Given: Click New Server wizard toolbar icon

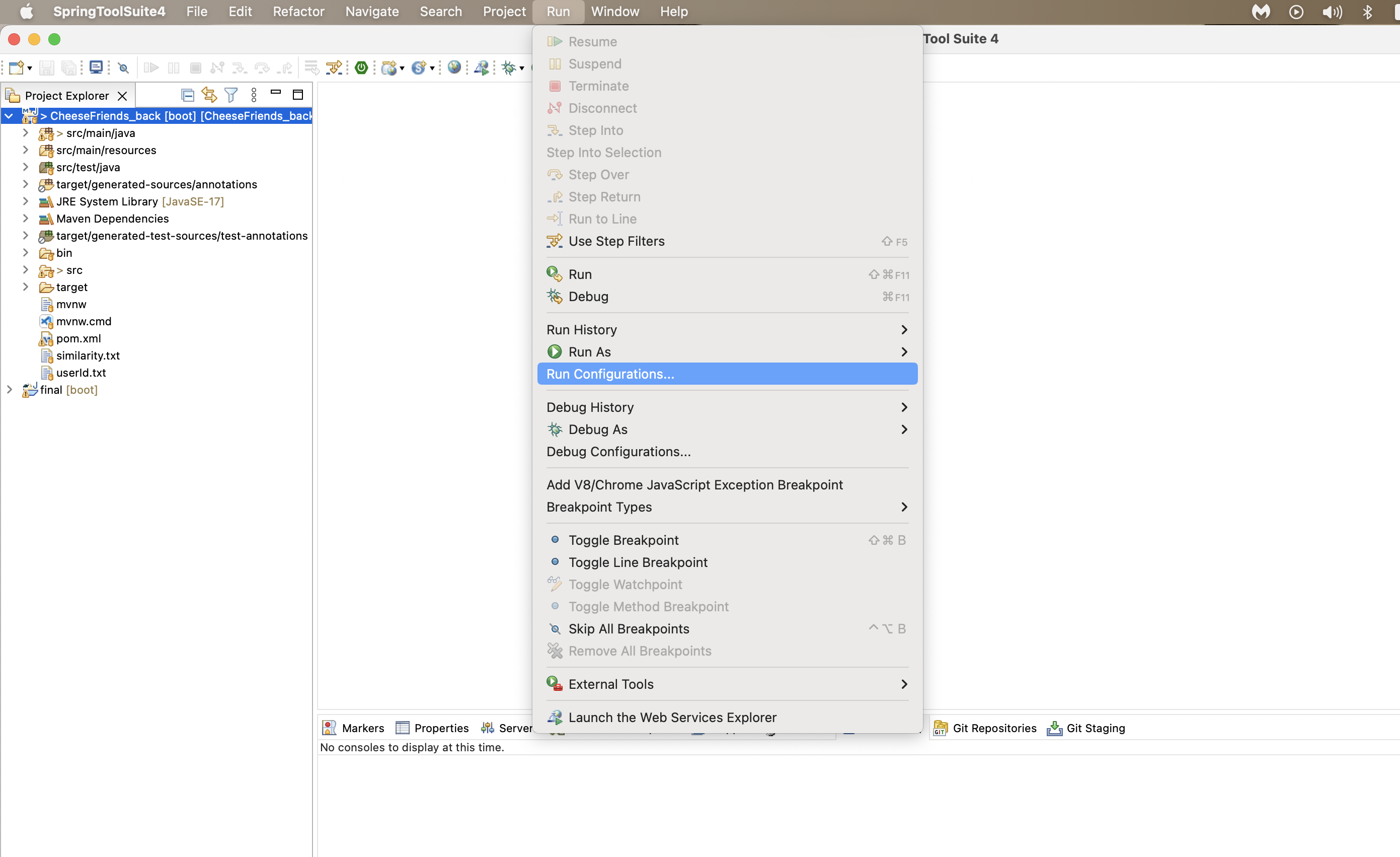Looking at the screenshot, I should (x=389, y=67).
